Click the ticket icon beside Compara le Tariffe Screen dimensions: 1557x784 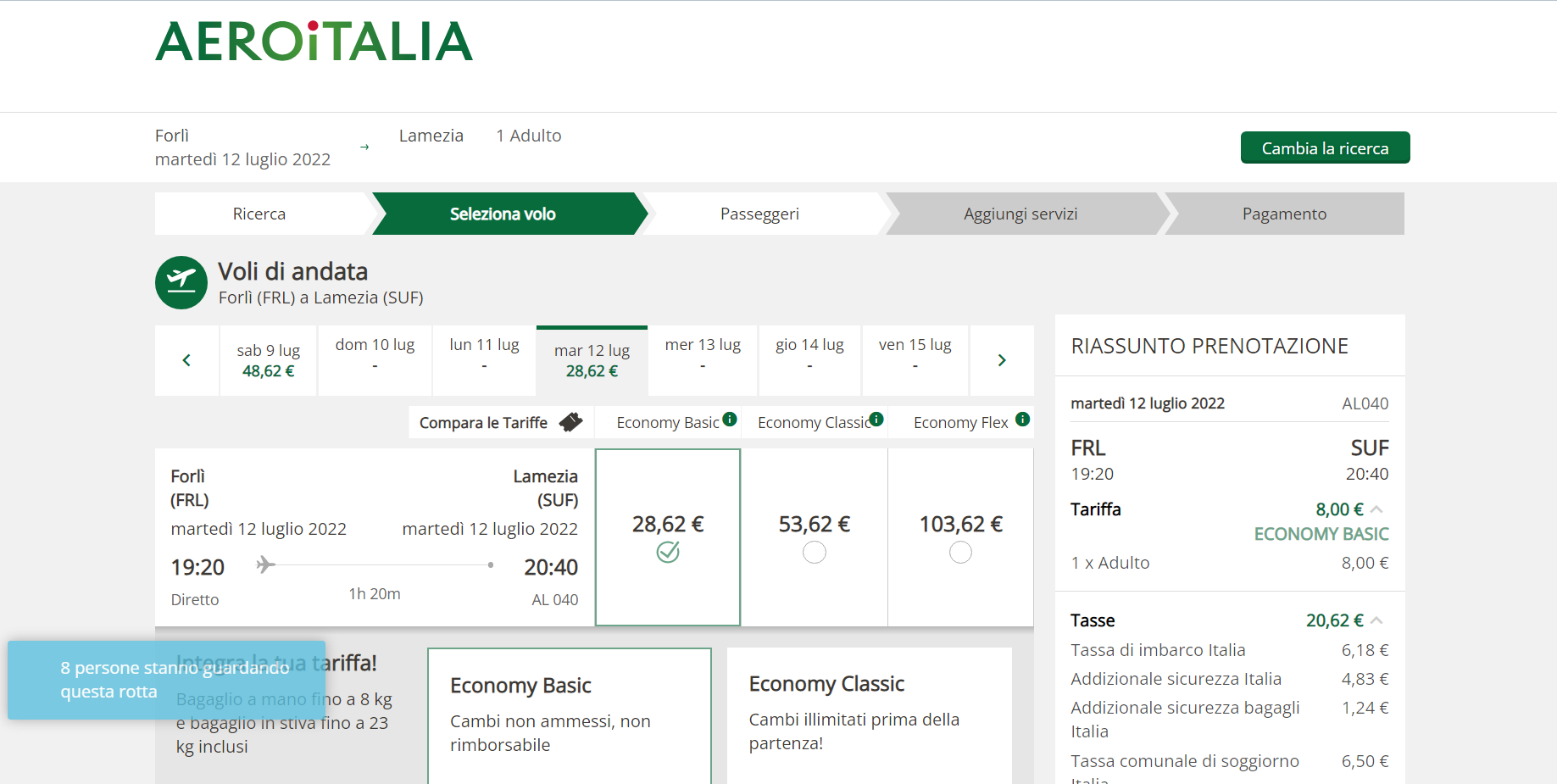571,422
